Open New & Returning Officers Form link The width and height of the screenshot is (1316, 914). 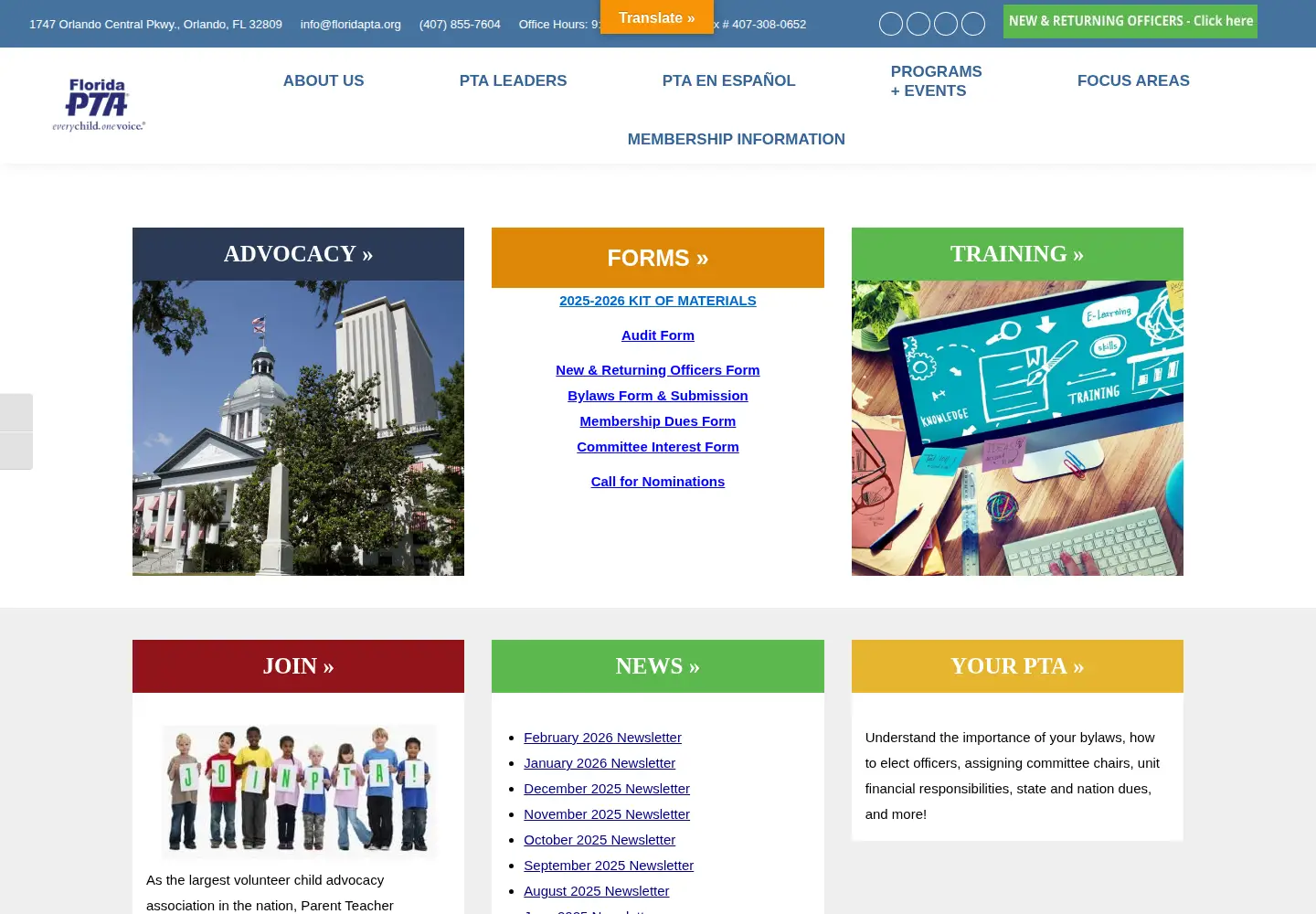coord(658,370)
